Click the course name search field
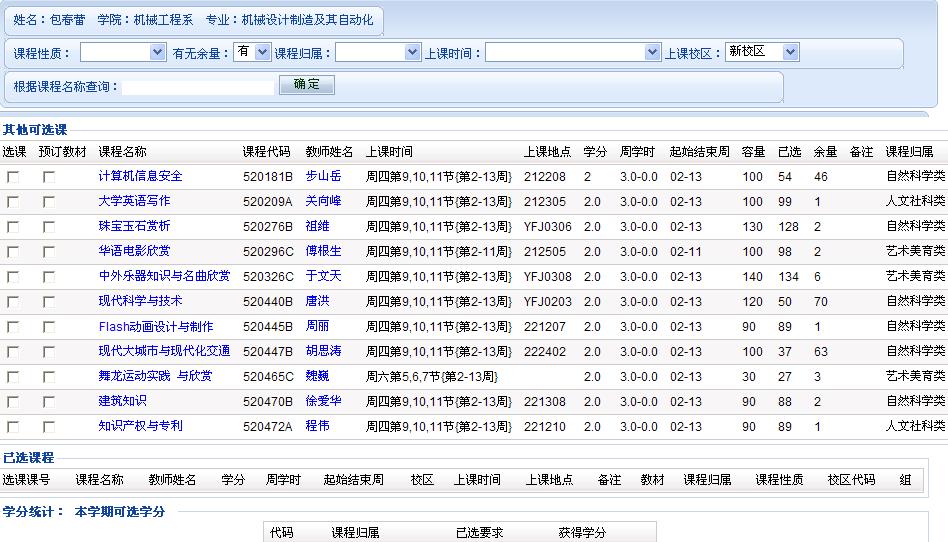This screenshot has width=948, height=542. coord(198,87)
